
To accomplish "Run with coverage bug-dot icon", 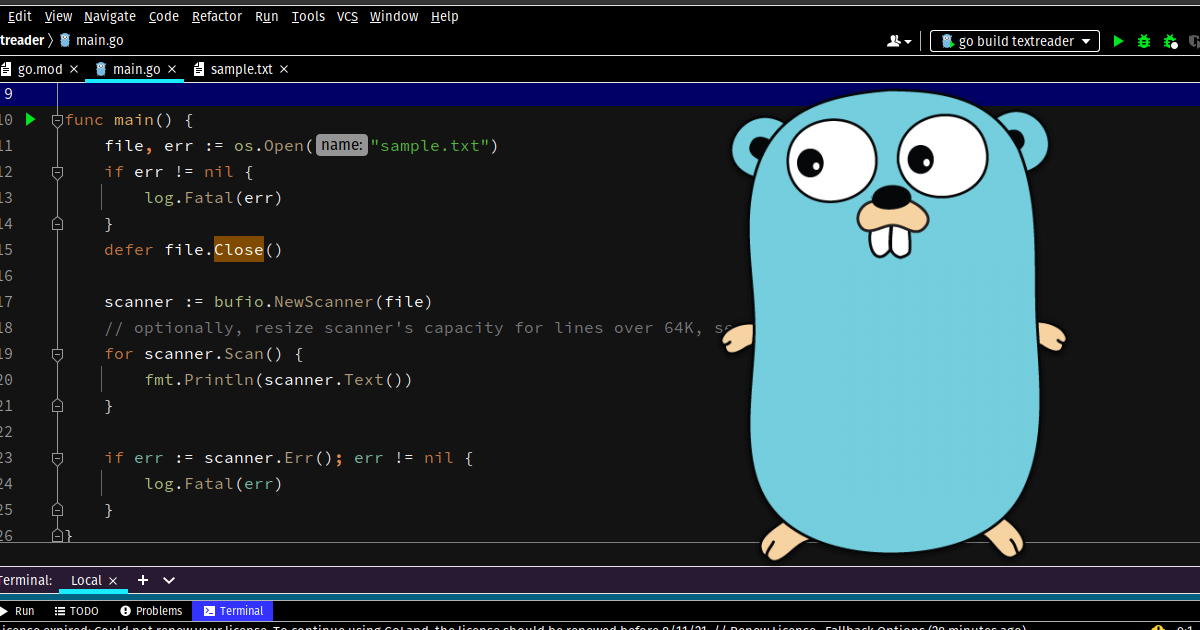I will 1170,41.
